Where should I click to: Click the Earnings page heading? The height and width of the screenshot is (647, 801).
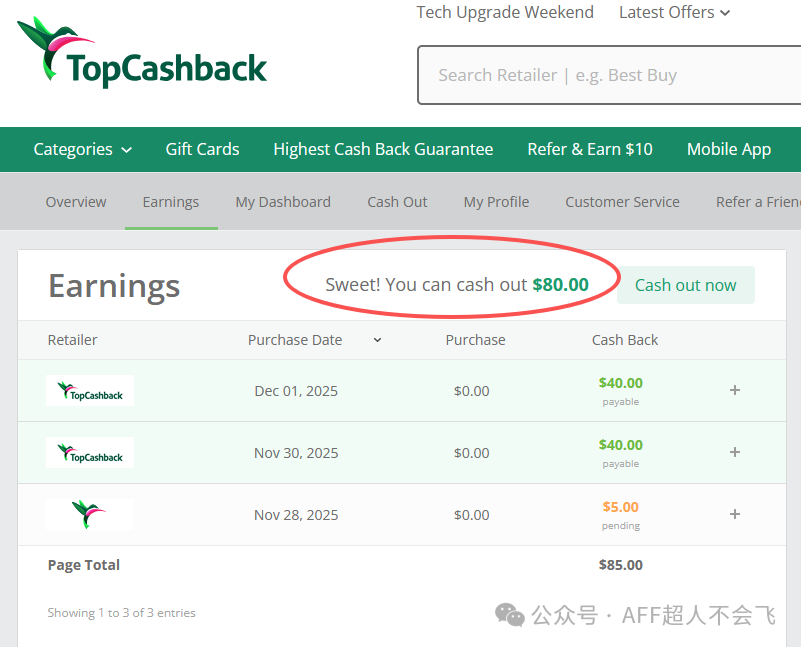coord(114,286)
